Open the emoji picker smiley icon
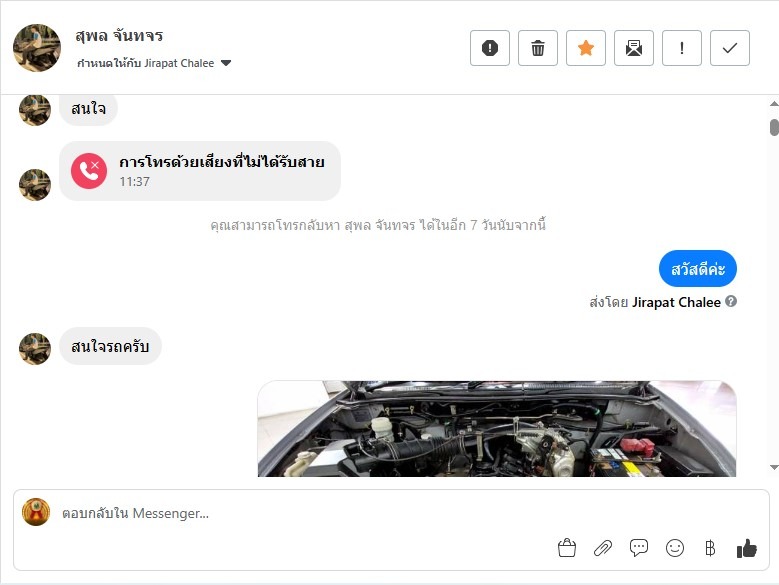The image size is (779, 585). [x=675, y=548]
